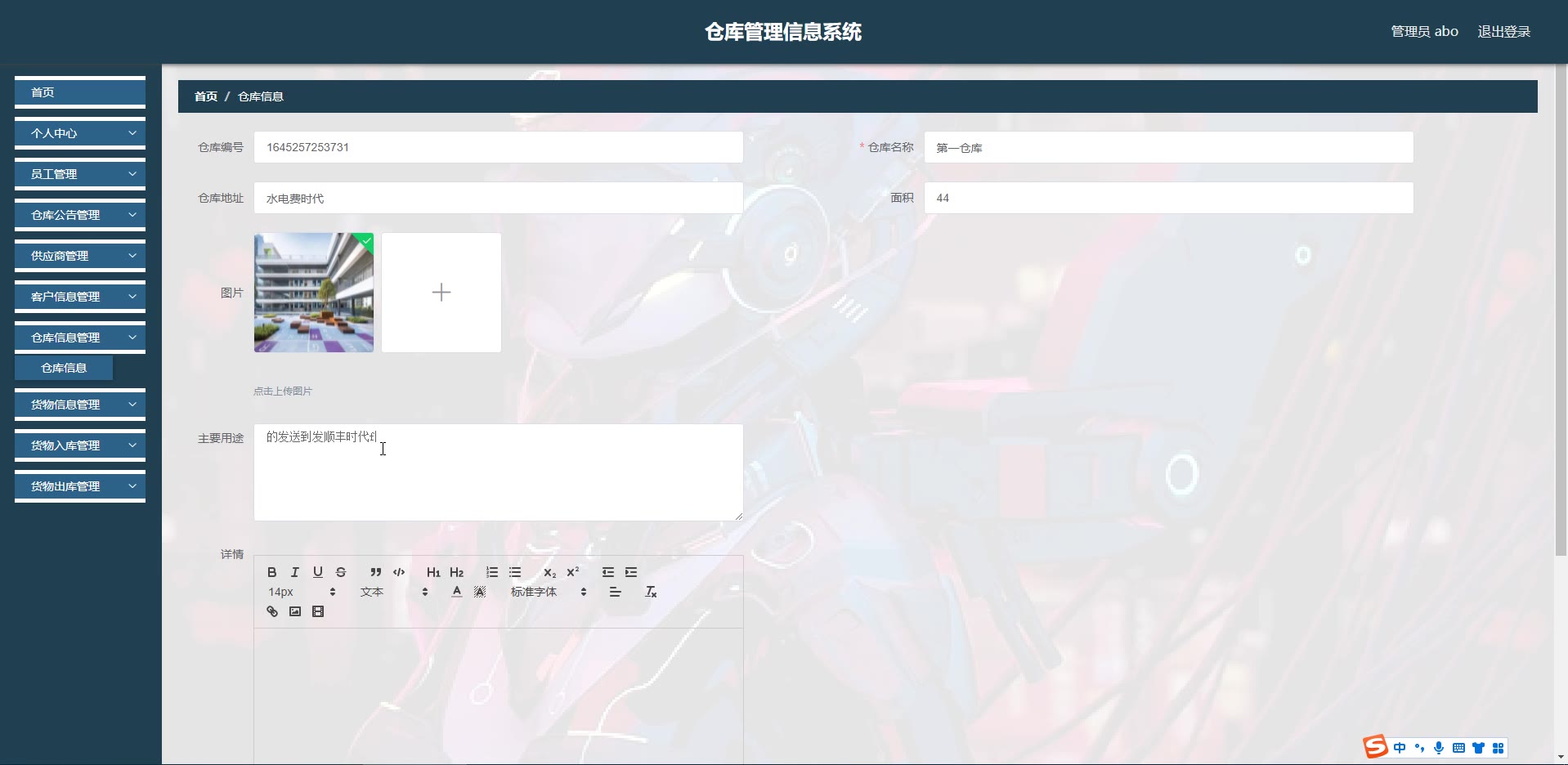This screenshot has width=1568, height=765.
Task: Toggle bold formatting in the 详情 editor
Action: [x=272, y=572]
